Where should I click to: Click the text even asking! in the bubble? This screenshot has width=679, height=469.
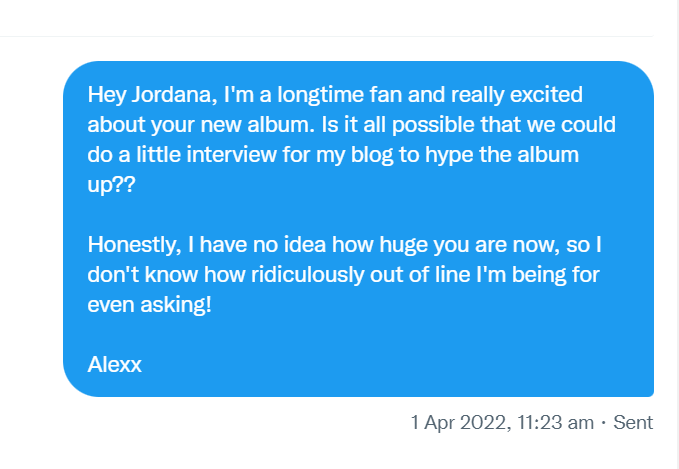pyautogui.click(x=150, y=304)
